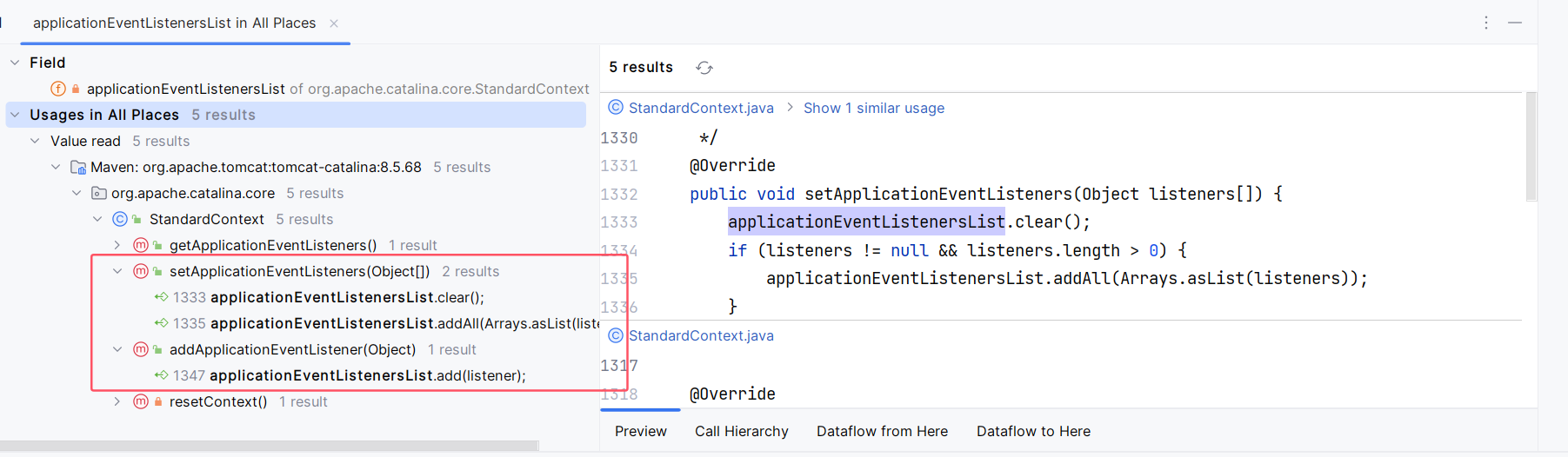
Task: Close the applicationEventListenersList in All Places tab
Action: (334, 23)
